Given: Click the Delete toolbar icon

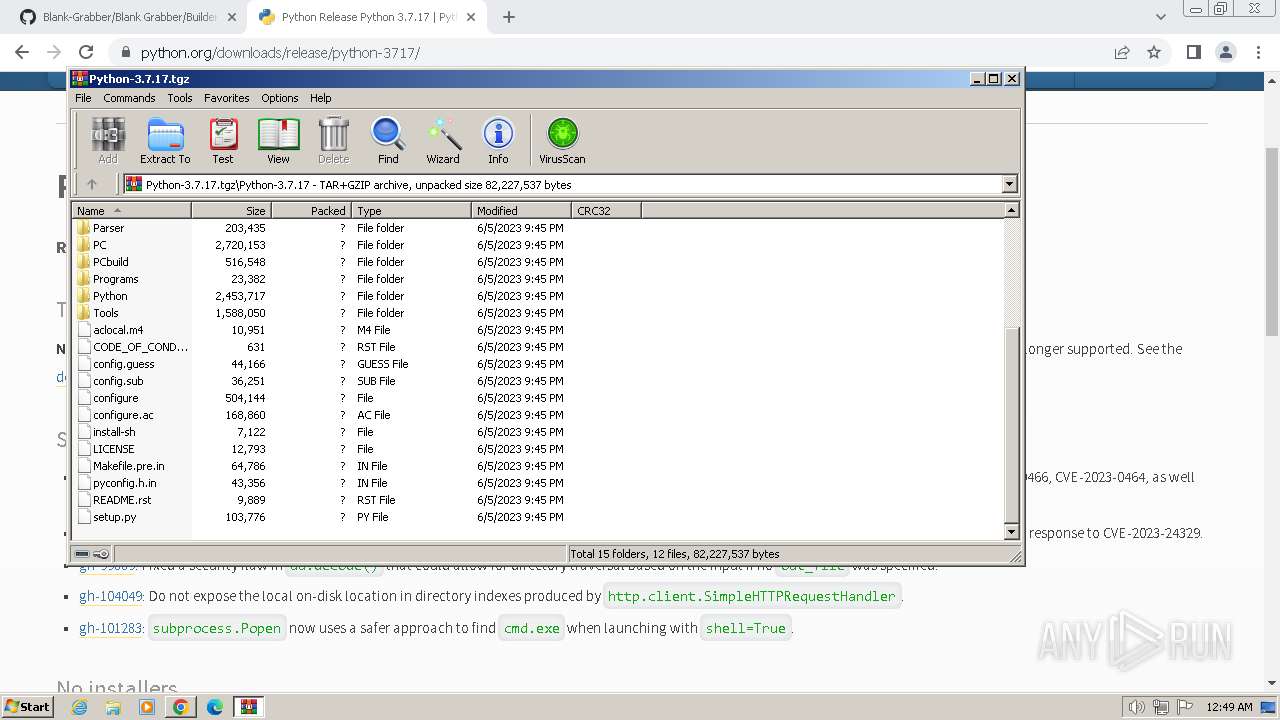Looking at the screenshot, I should (x=333, y=140).
